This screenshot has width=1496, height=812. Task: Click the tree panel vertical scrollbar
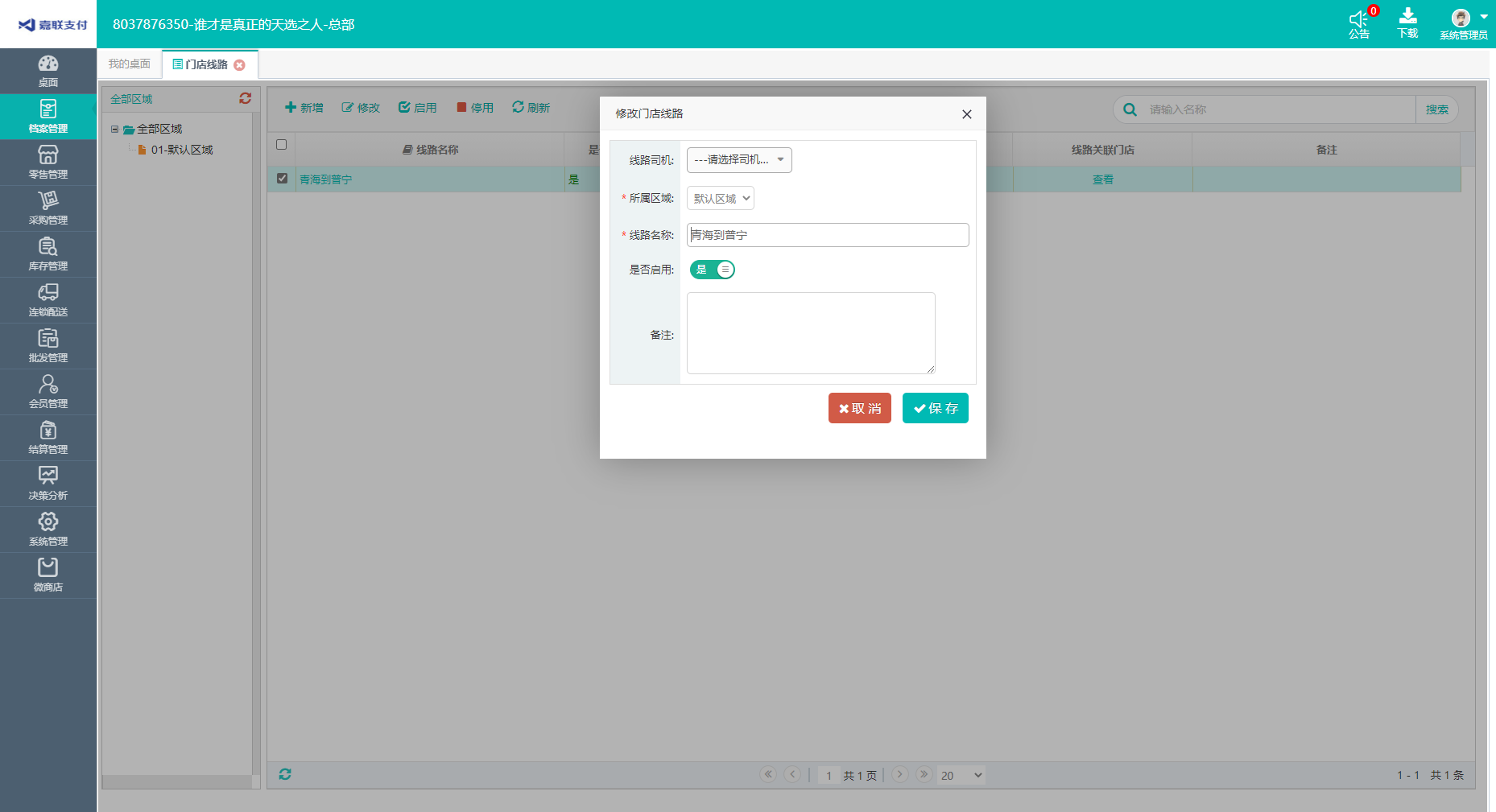pos(256,443)
